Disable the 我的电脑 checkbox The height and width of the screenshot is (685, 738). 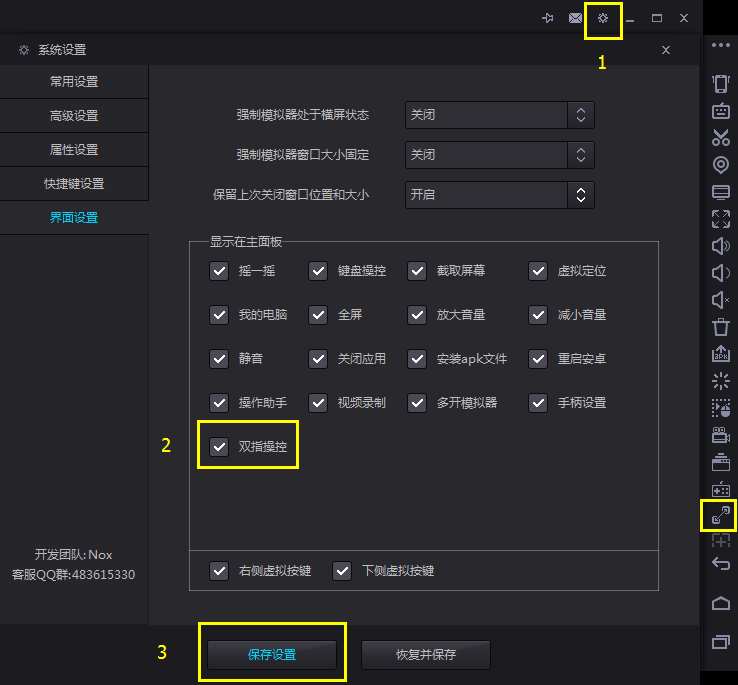pos(219,315)
